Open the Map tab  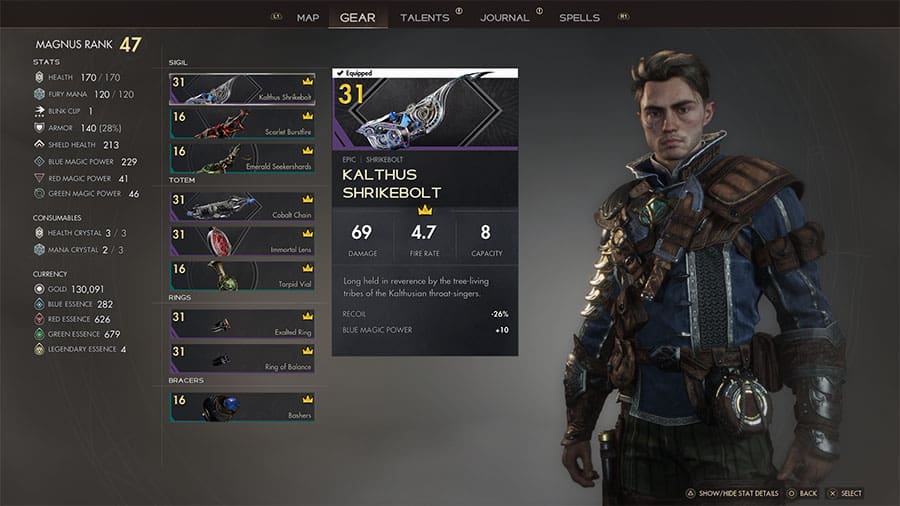point(308,18)
